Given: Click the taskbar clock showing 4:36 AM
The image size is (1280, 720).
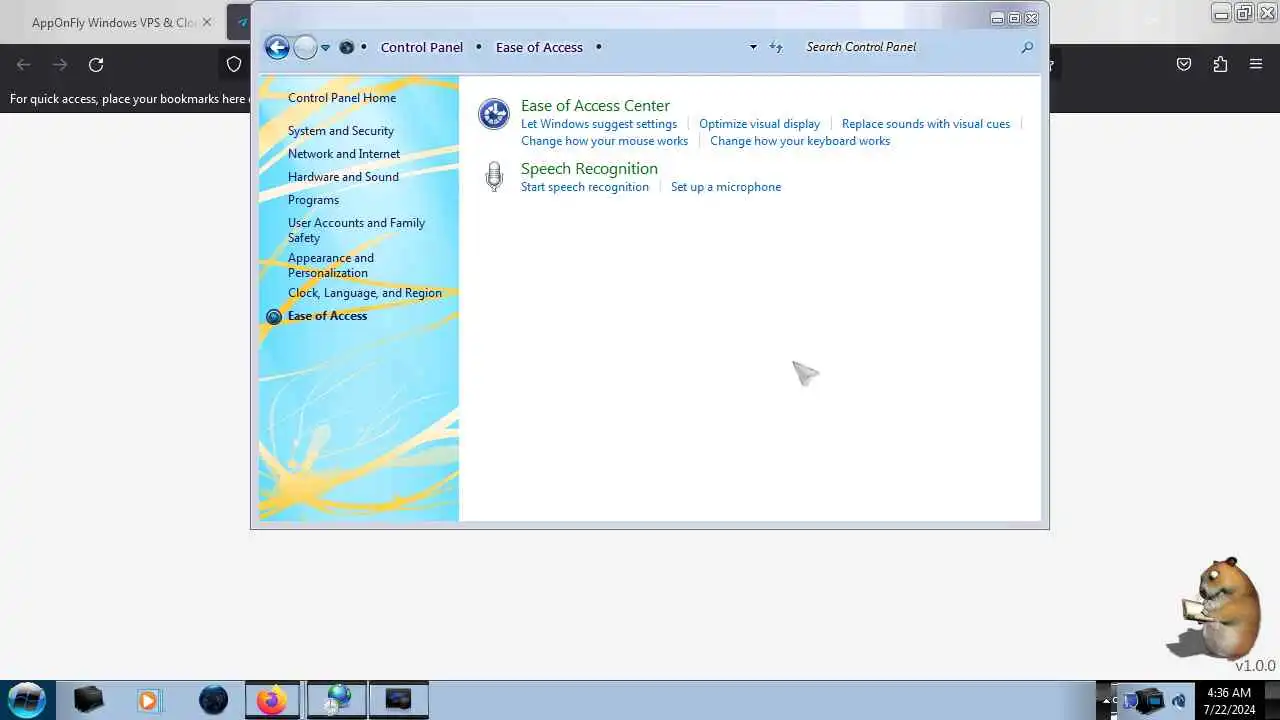Looking at the screenshot, I should coord(1229,700).
